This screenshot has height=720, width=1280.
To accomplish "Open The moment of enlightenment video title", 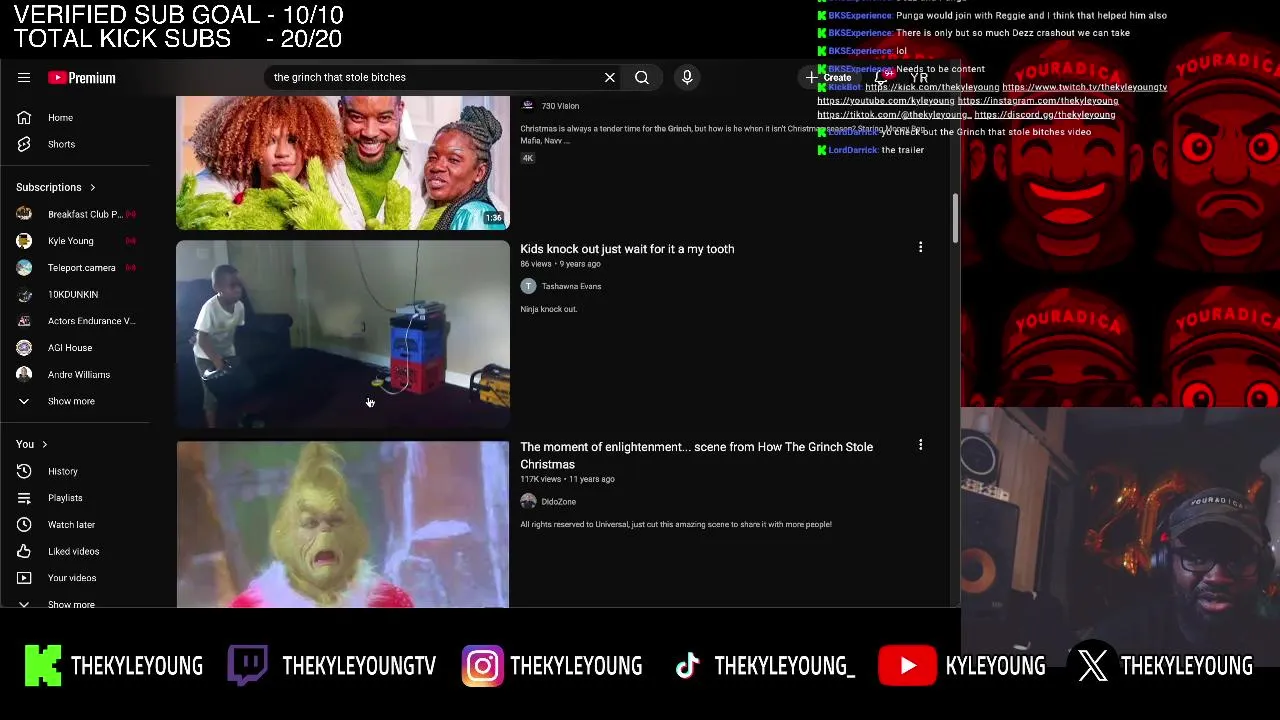I will [696, 456].
